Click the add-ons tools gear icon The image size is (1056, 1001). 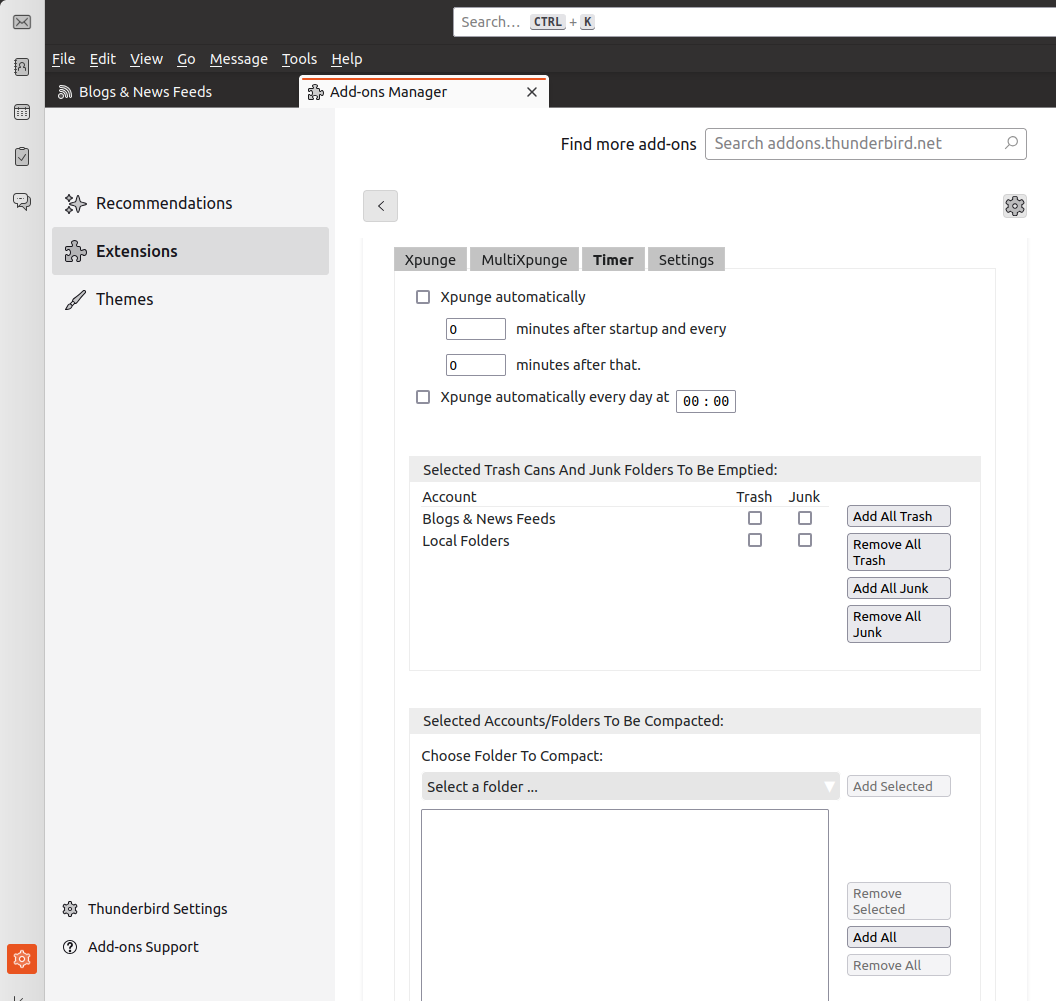(x=1014, y=205)
